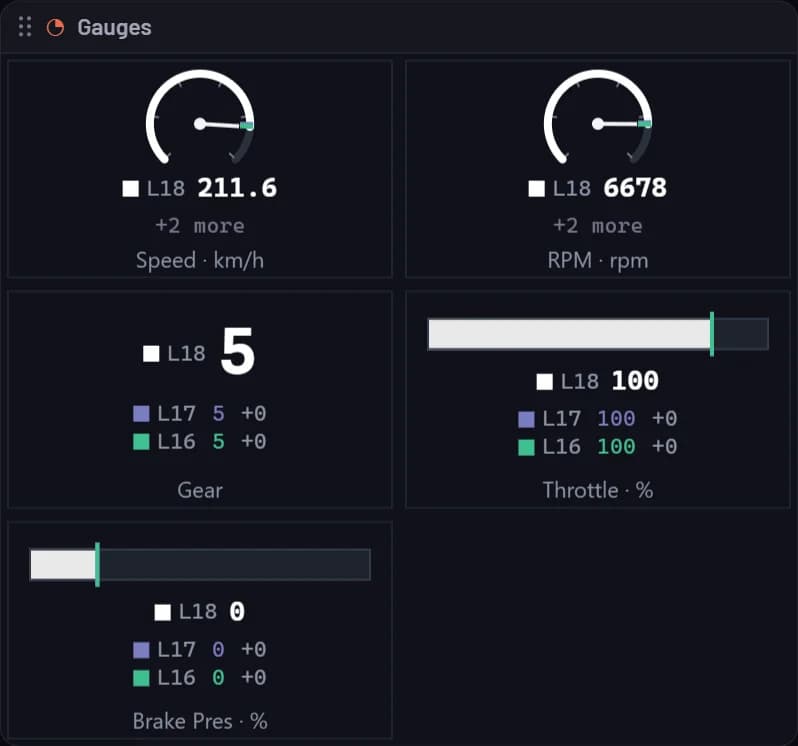Click the 'Brake Pres · %' label

(x=200, y=721)
